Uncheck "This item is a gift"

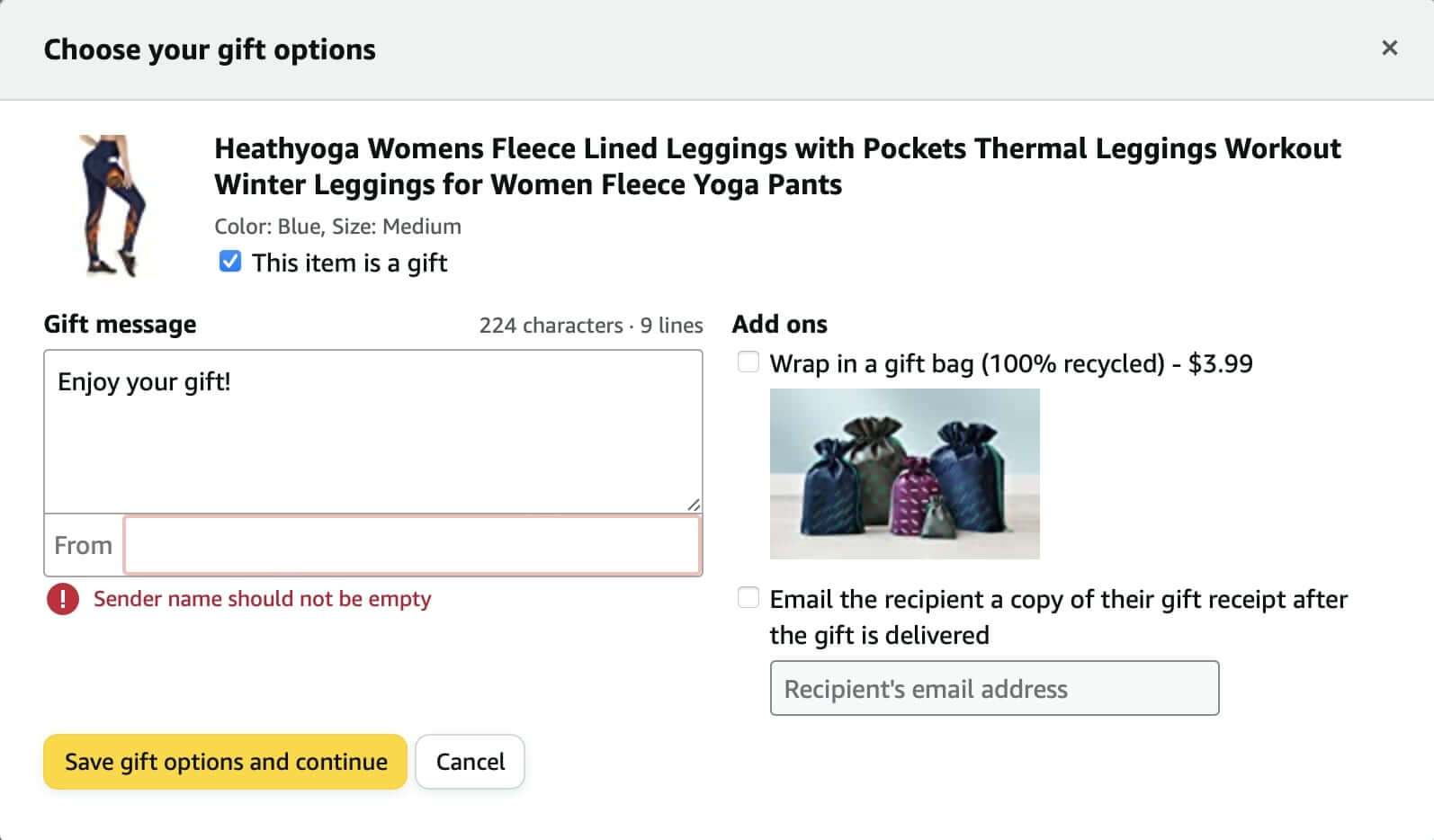pos(230,262)
